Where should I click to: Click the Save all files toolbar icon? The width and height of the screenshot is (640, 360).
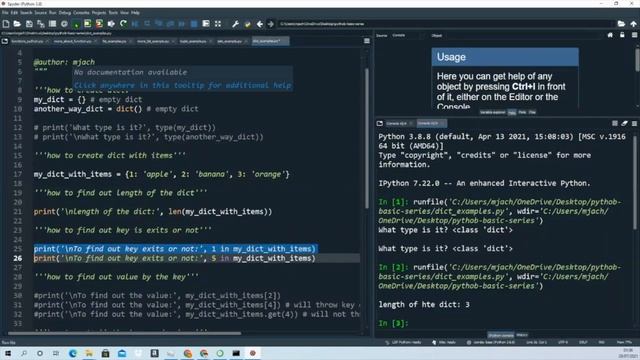tap(40, 24)
